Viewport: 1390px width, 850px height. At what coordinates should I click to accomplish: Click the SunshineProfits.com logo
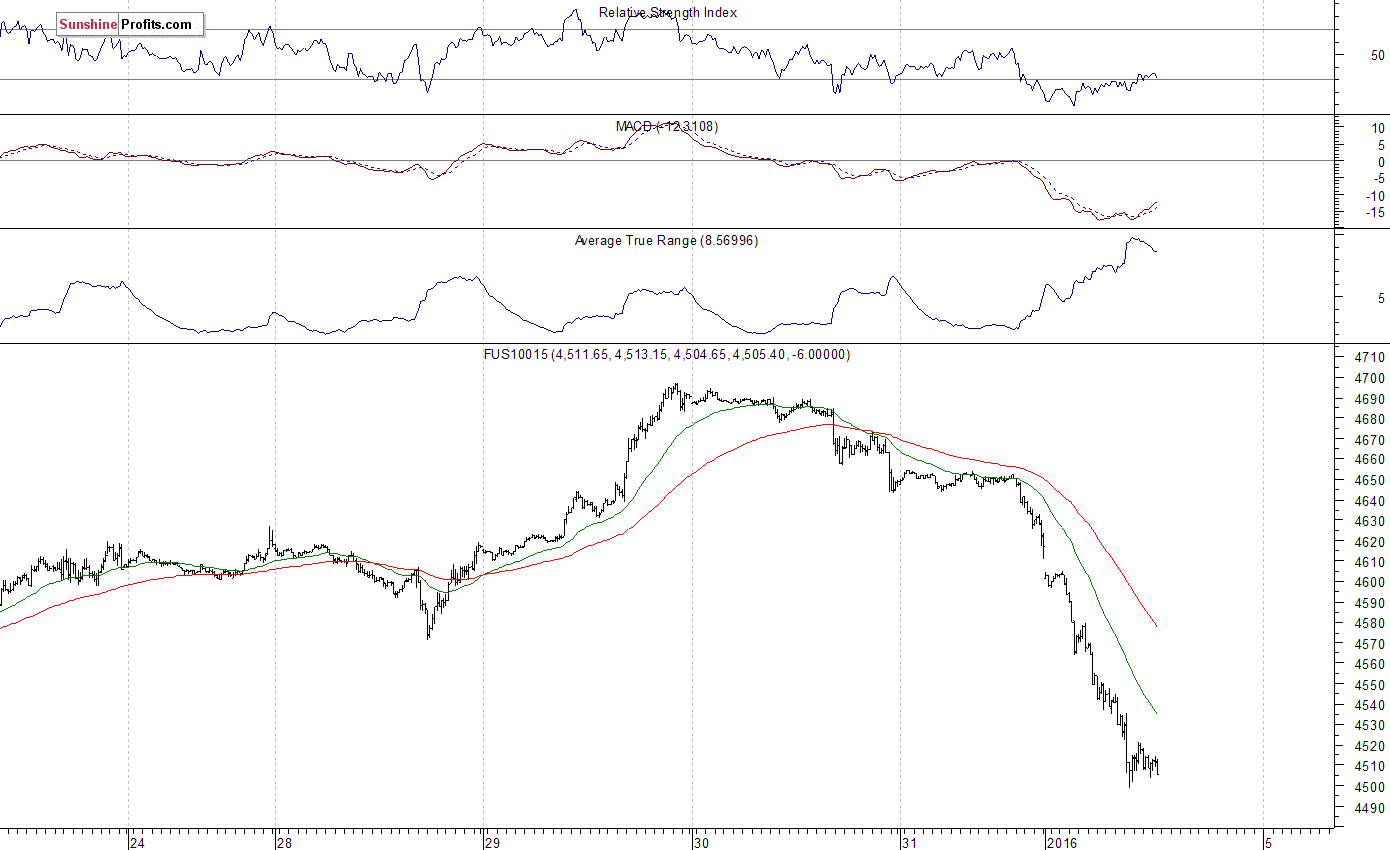[x=130, y=24]
